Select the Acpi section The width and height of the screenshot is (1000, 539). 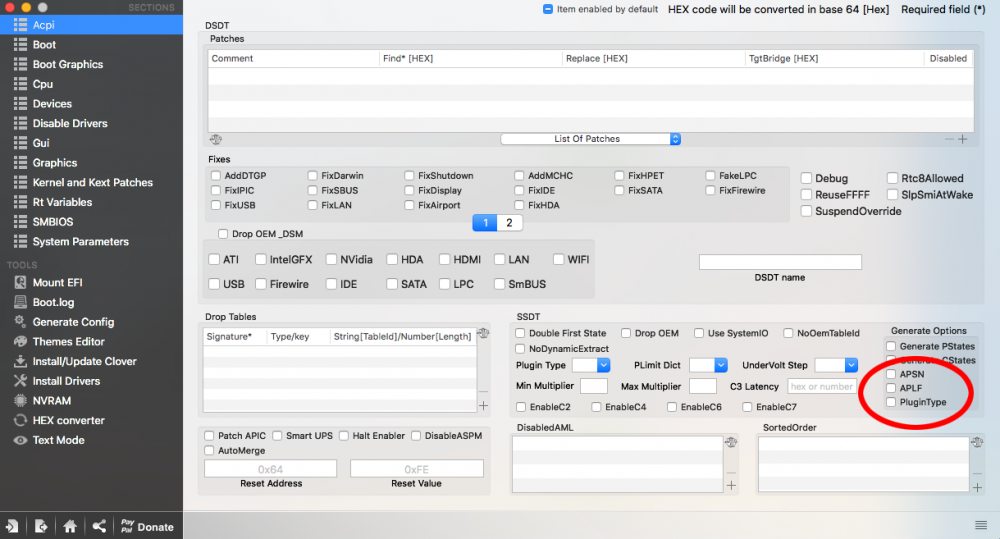(91, 25)
